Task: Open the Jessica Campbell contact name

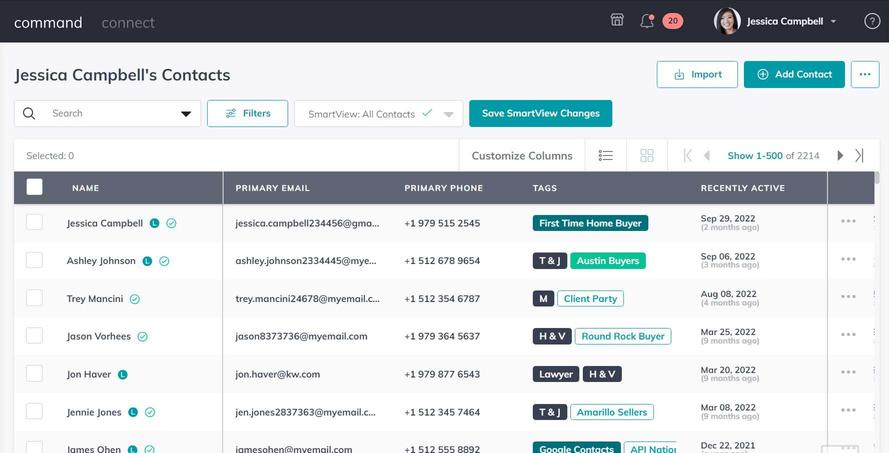Action: click(x=105, y=223)
